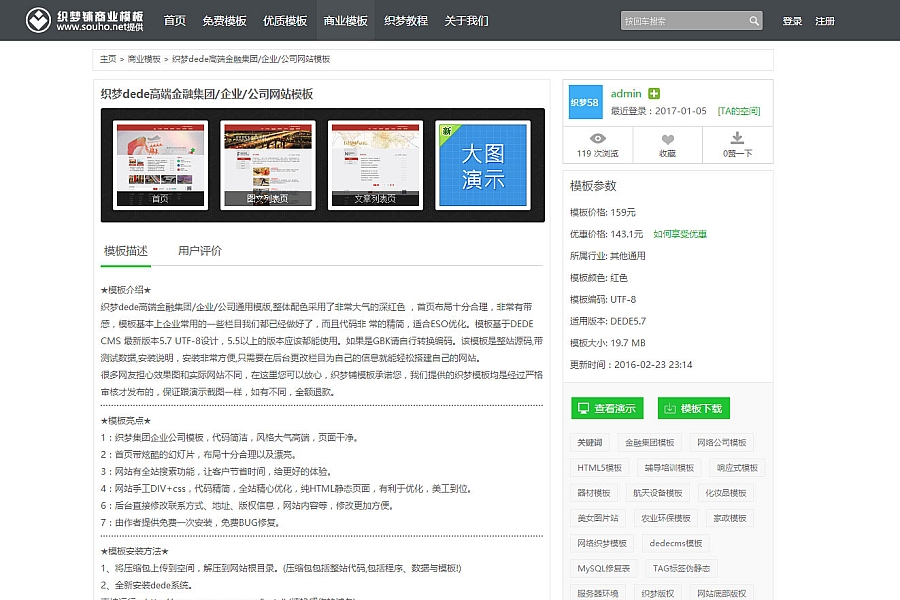The width and height of the screenshot is (900, 600).
Task: Click the 模板价格: 159元 text
Action: [x=603, y=212]
